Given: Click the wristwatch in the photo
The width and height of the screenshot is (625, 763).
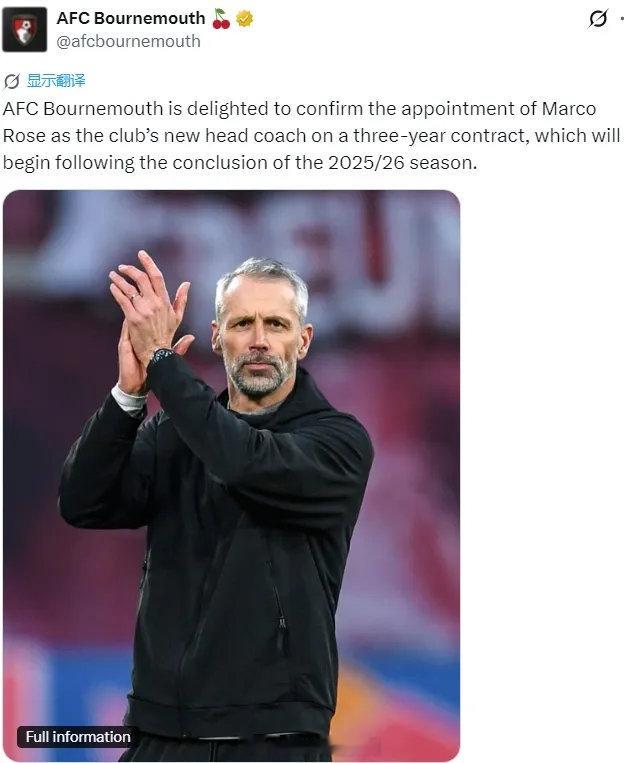Looking at the screenshot, I should click(x=162, y=354).
